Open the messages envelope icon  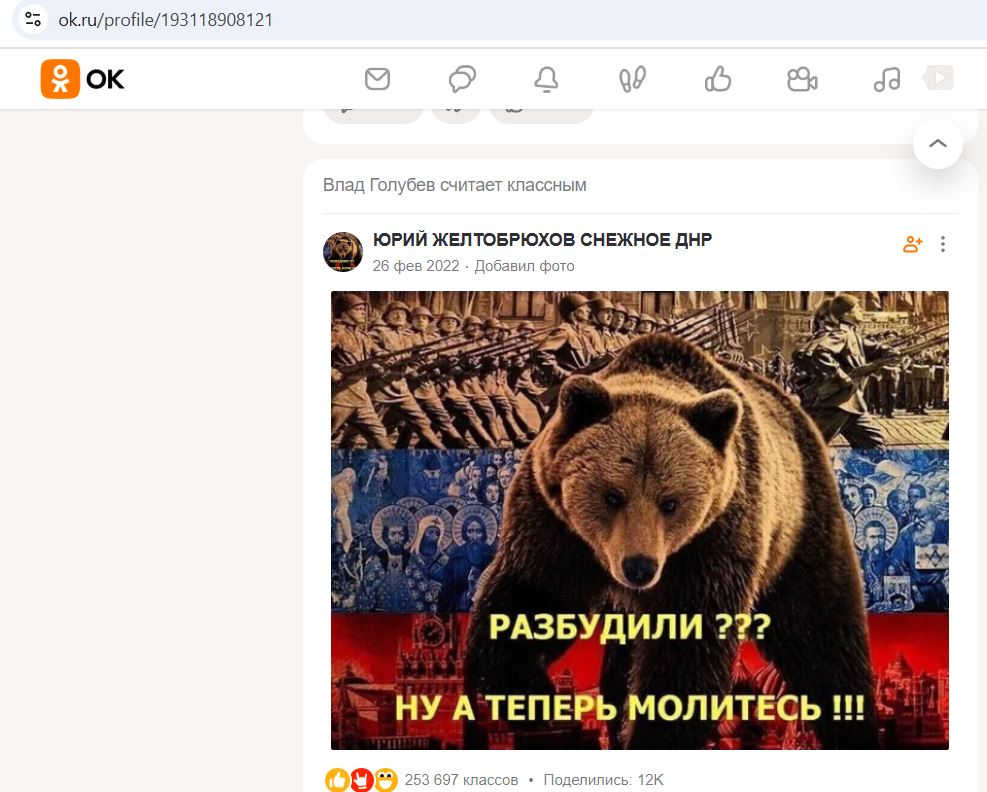pos(378,79)
